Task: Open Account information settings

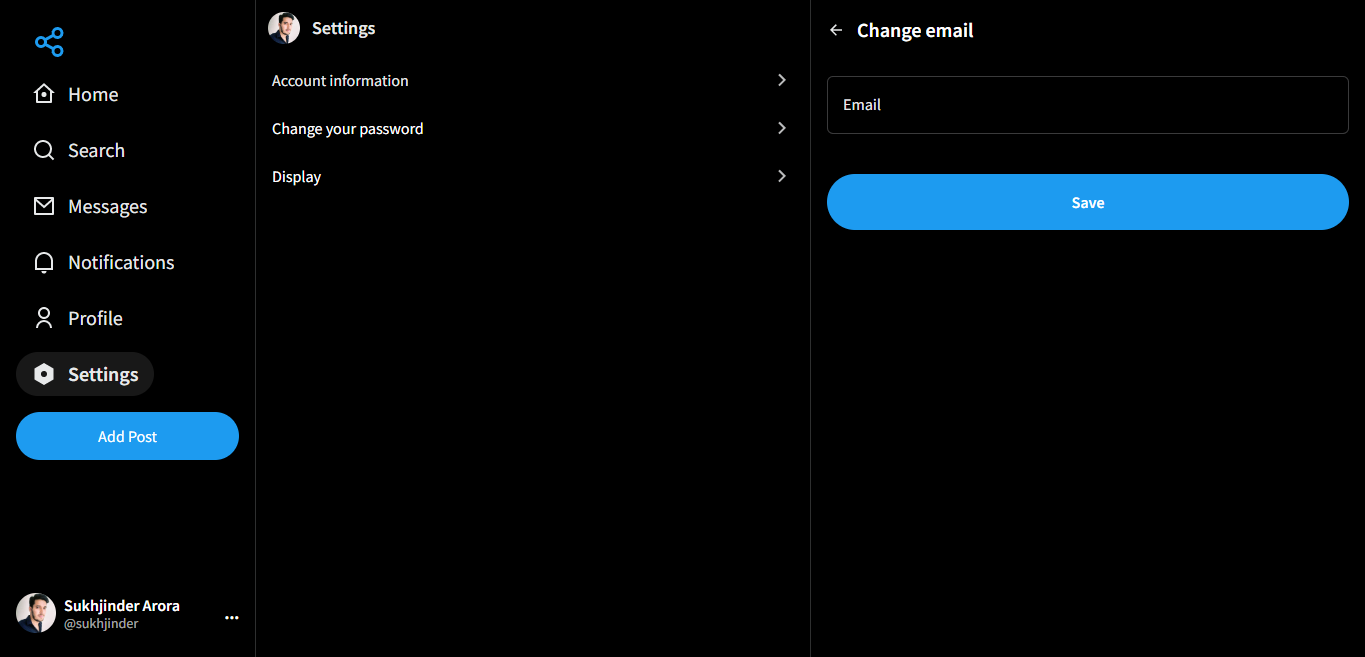Action: point(340,81)
